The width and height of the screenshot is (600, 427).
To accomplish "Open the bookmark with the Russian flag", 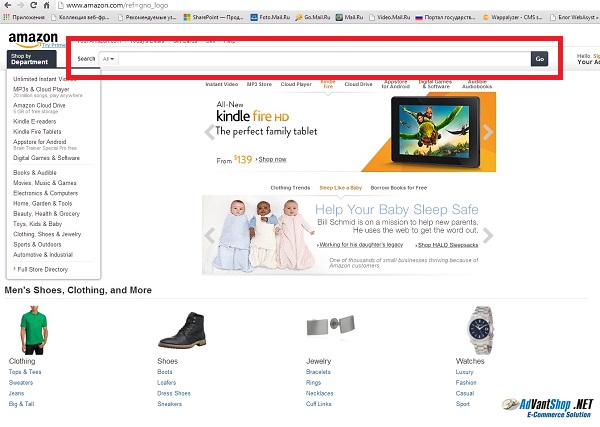I will pos(446,17).
